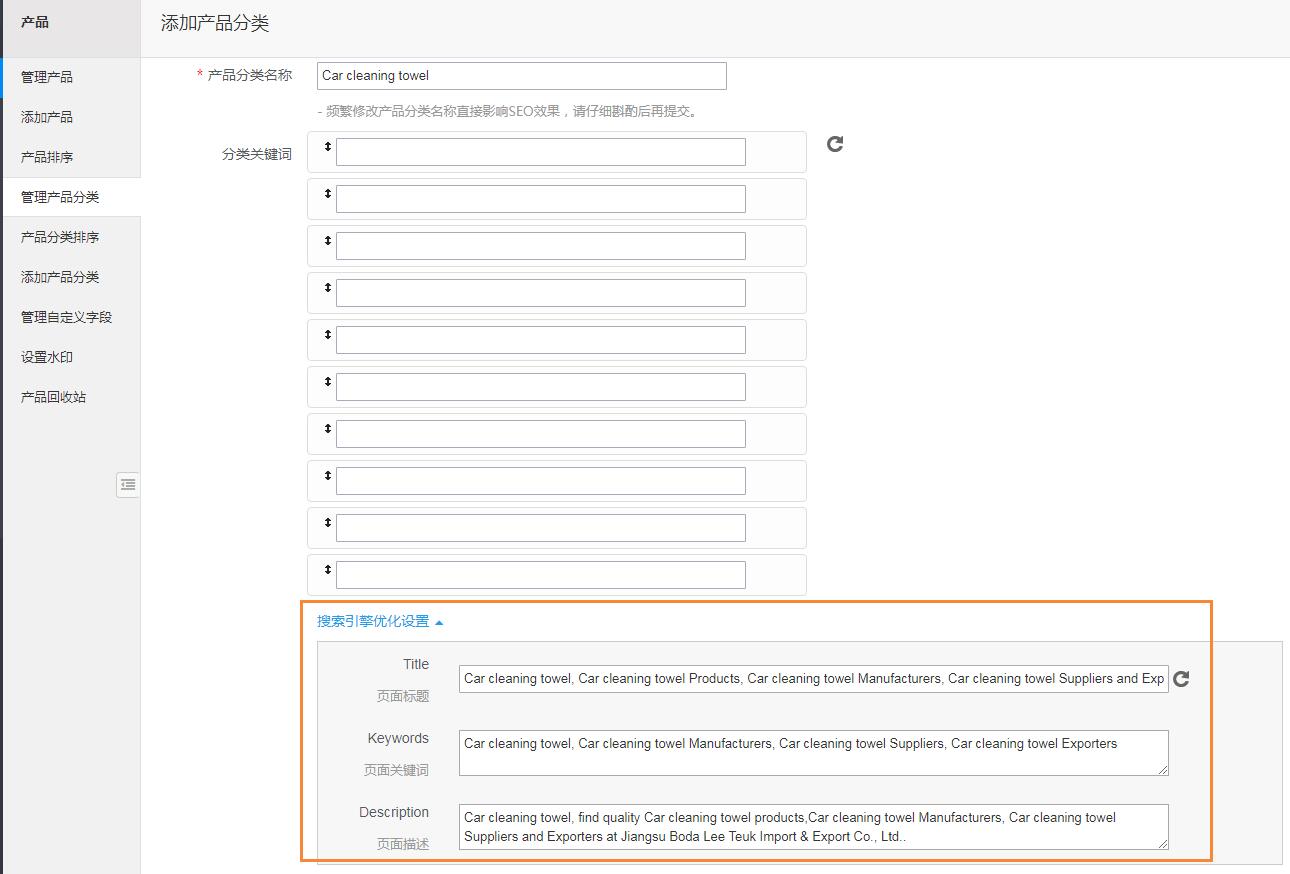
Task: Click the Description textarea in SEO settings
Action: pos(812,827)
